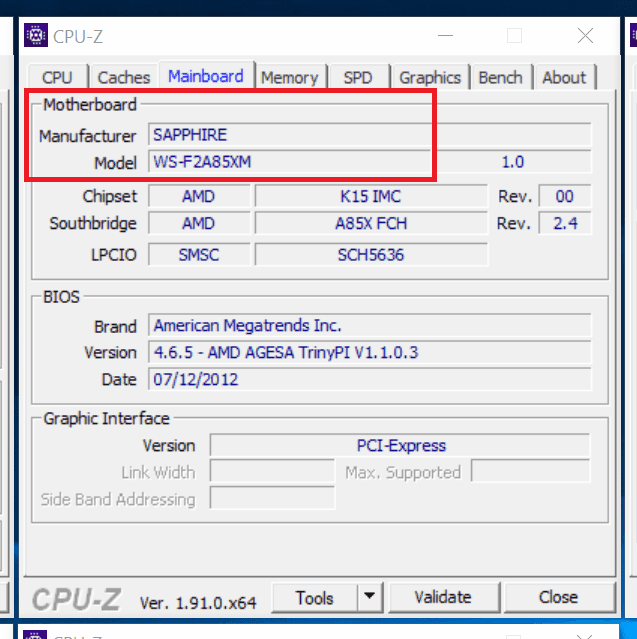Click the Validate button
637x639 pixels.
pos(443,597)
